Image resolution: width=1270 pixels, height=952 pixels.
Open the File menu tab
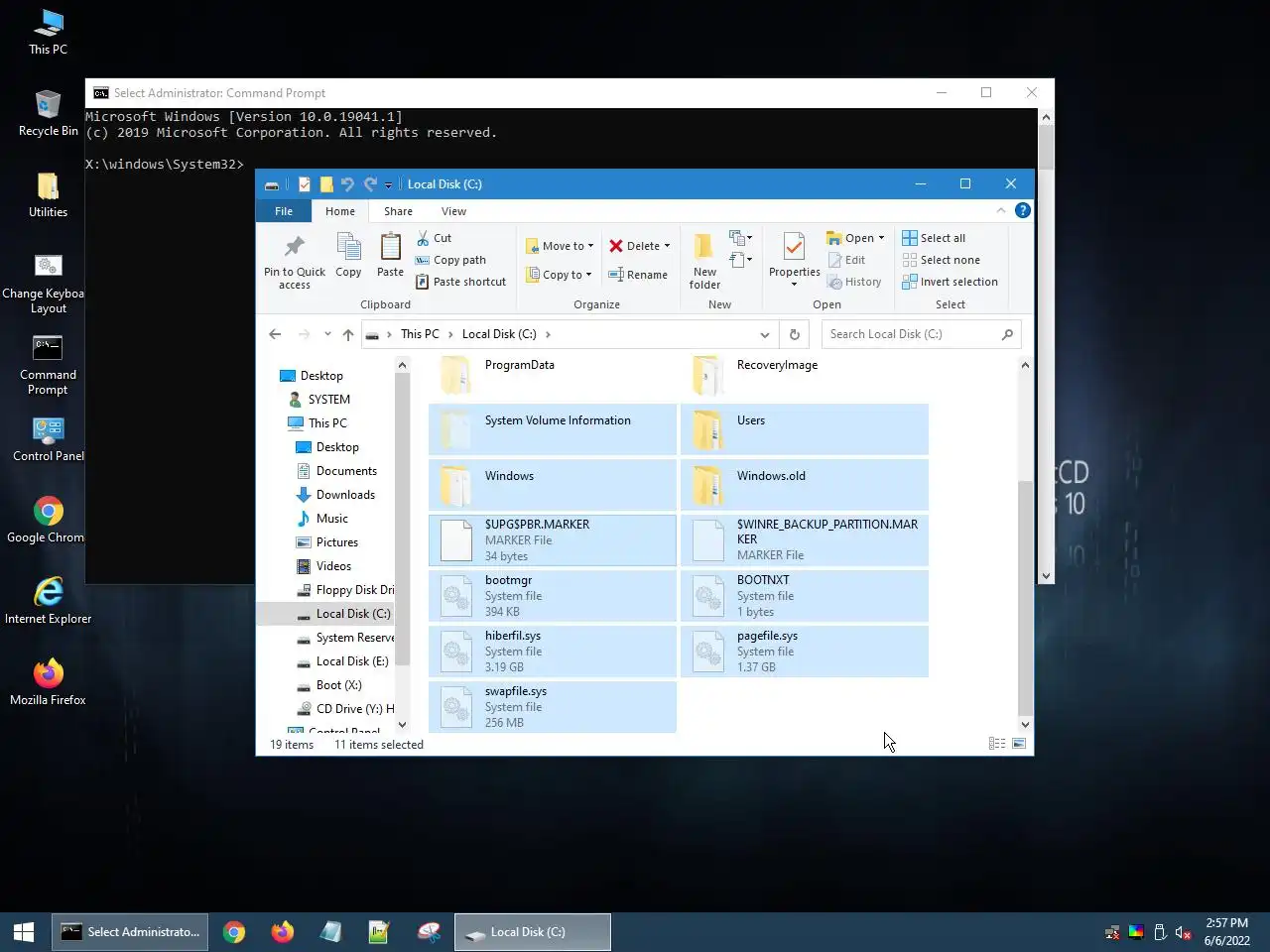[284, 211]
